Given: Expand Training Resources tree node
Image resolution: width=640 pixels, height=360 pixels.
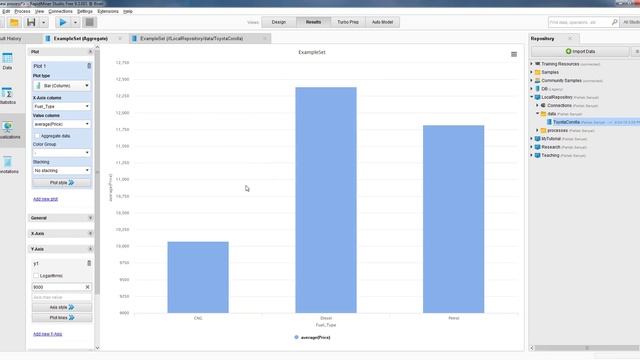Looking at the screenshot, I should 532,64.
